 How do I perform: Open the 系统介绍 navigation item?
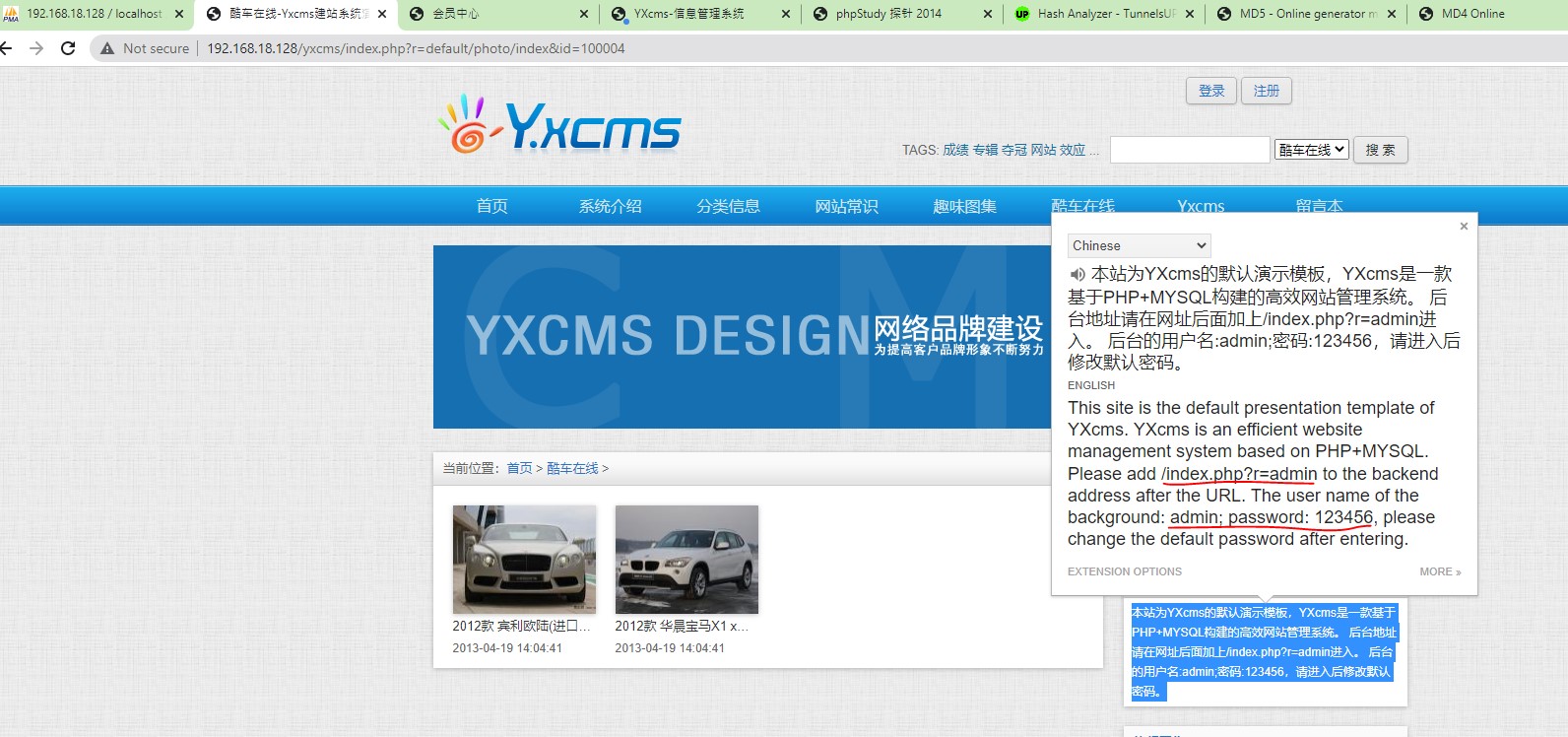pyautogui.click(x=611, y=206)
